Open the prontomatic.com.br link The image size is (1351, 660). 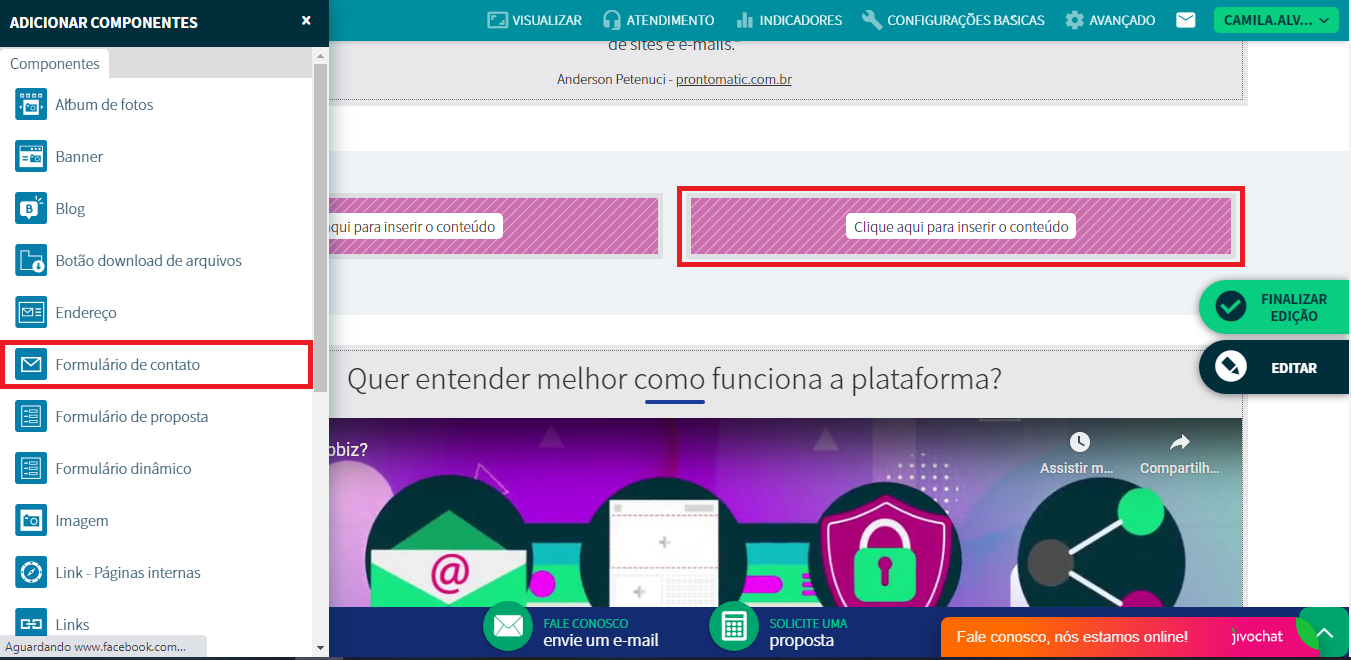733,79
